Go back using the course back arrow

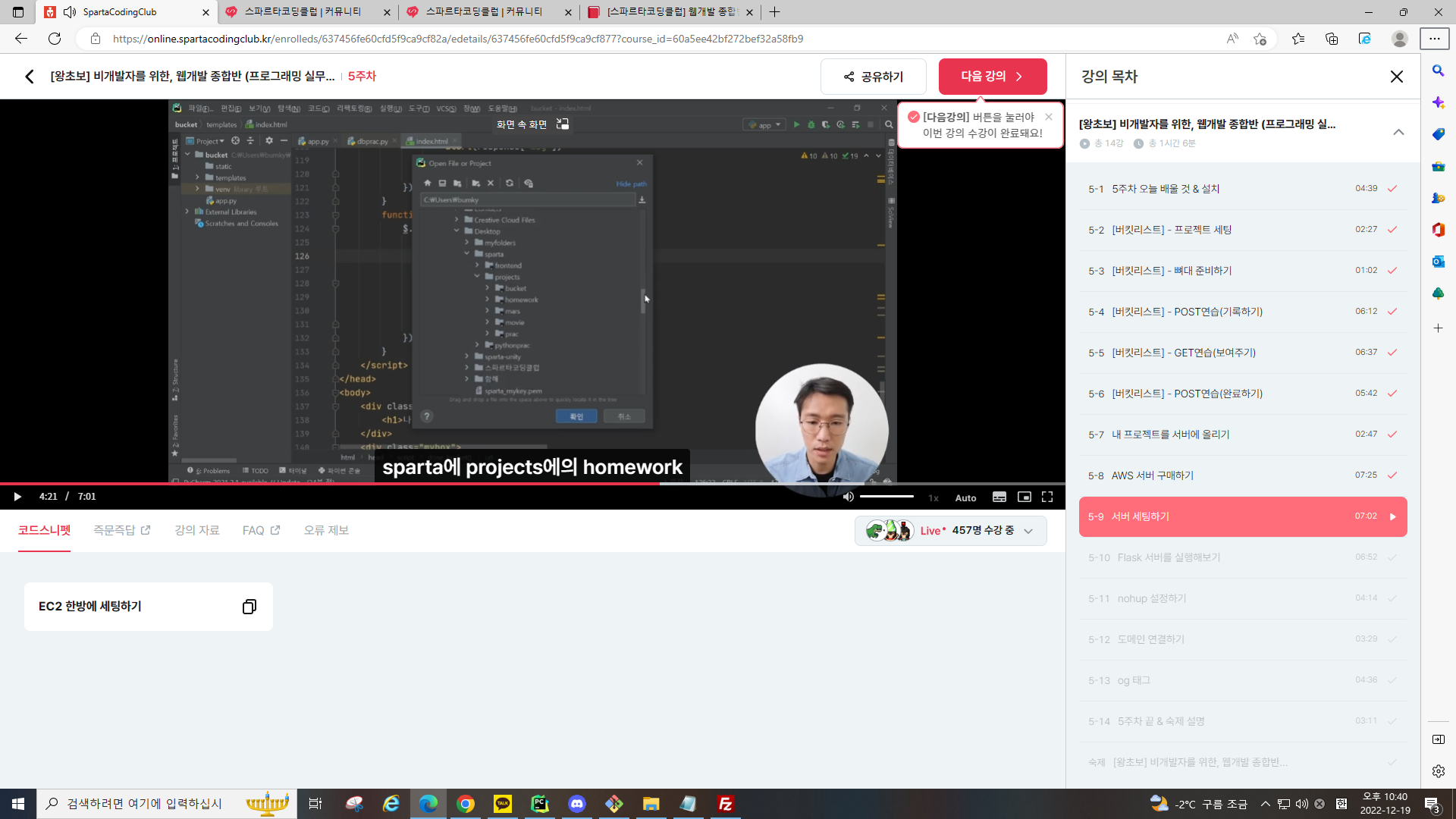[29, 76]
